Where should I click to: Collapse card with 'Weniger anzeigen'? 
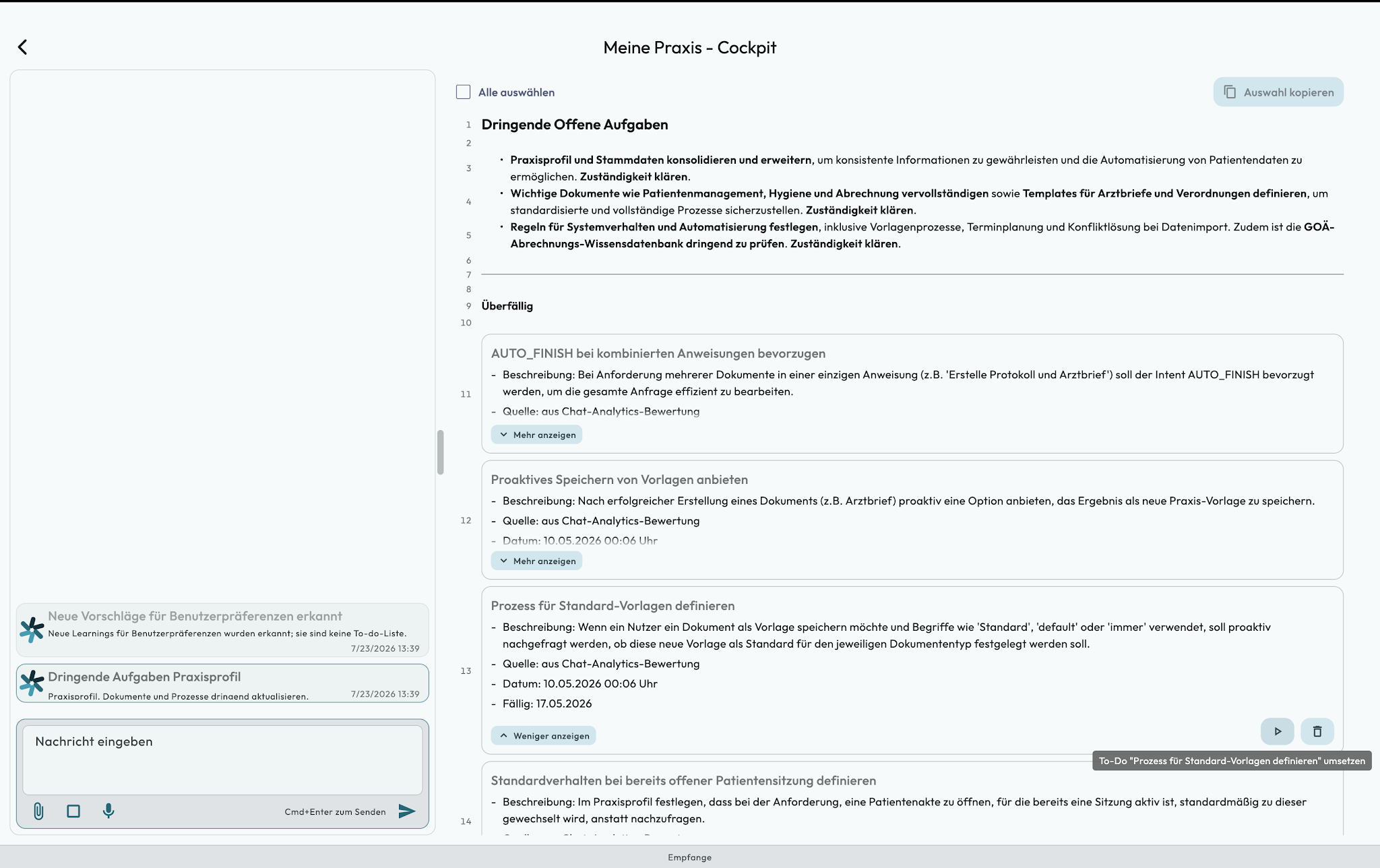(544, 735)
